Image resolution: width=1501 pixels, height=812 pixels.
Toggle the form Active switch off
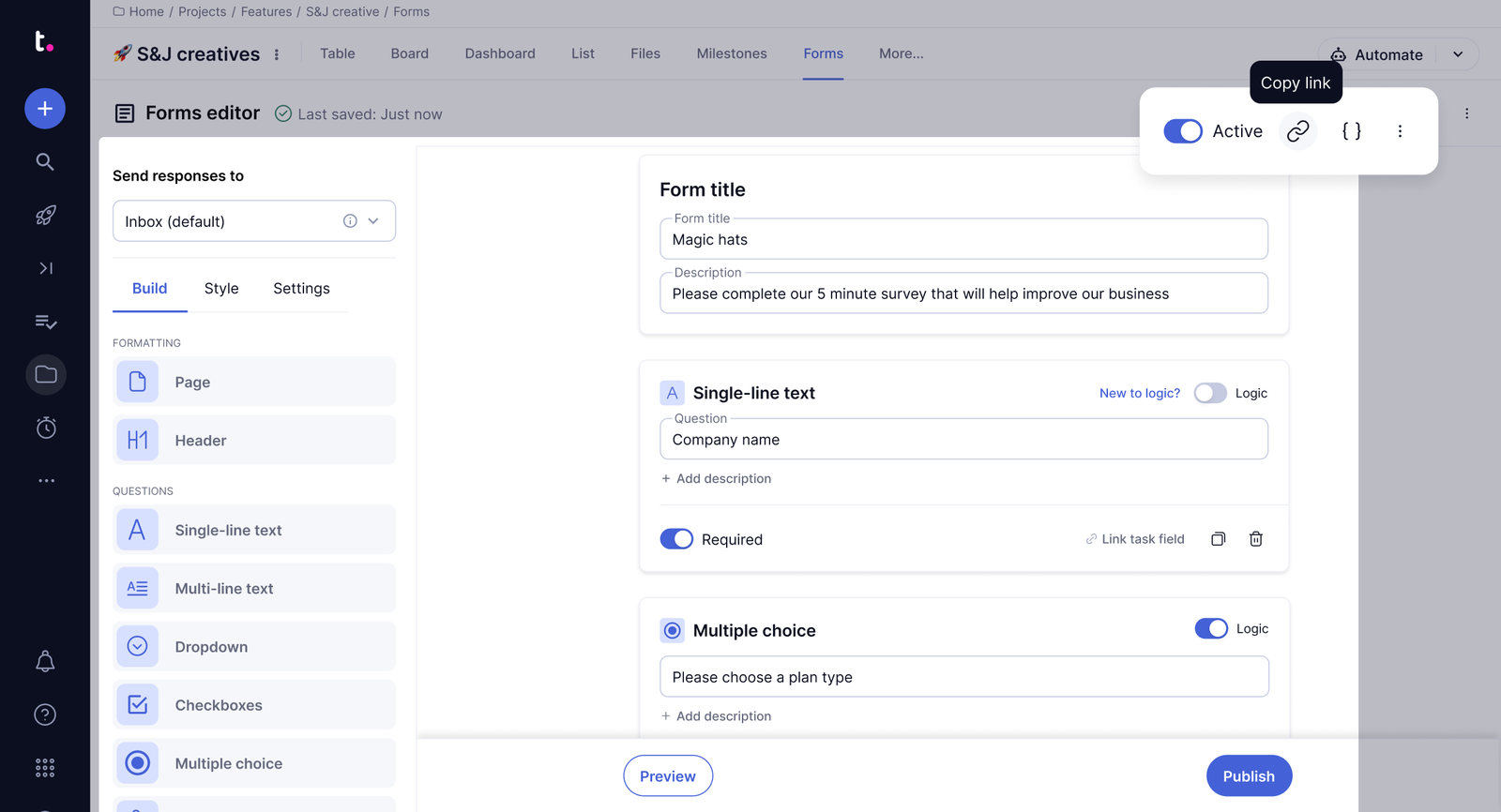(x=1183, y=131)
